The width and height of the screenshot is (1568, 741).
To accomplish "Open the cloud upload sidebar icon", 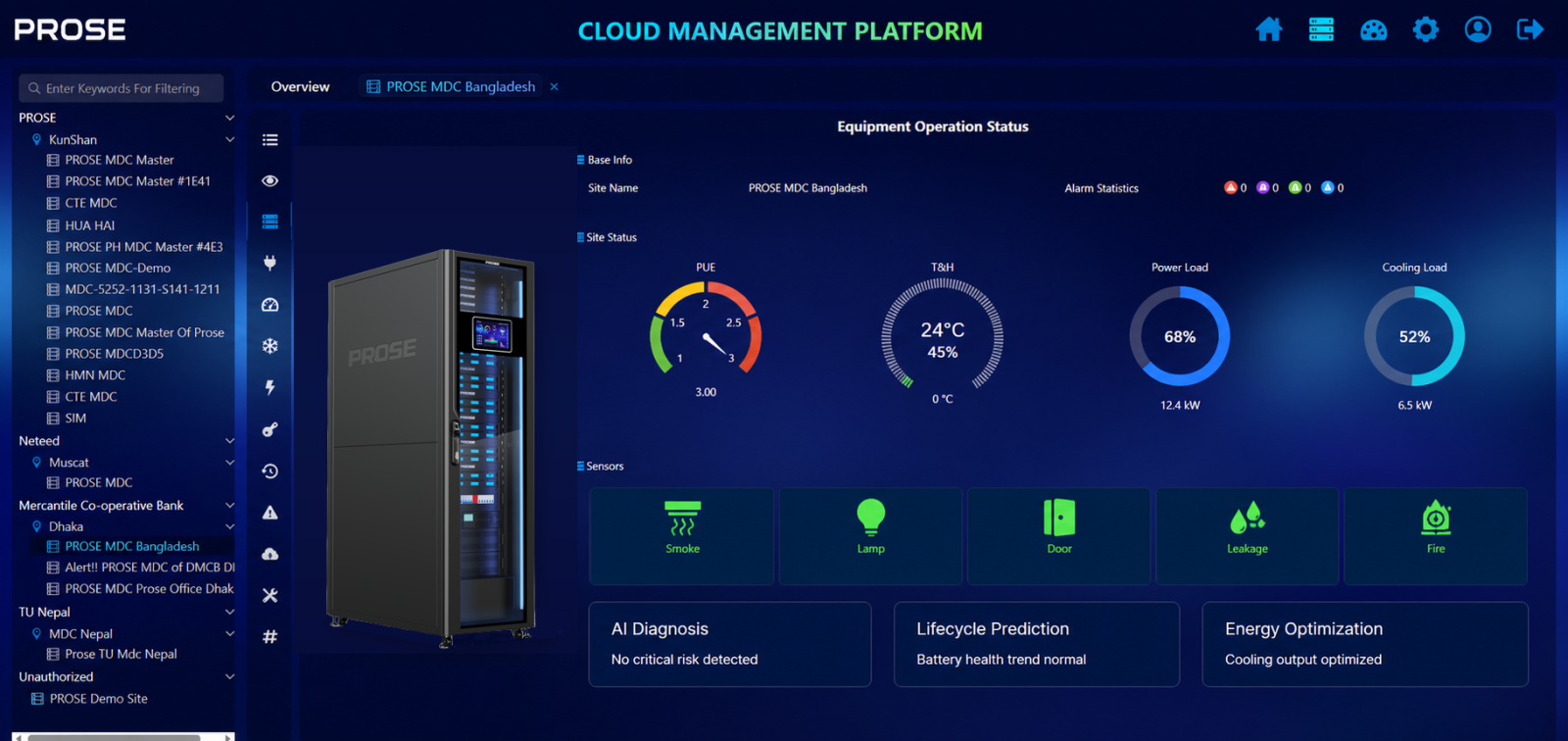I will pos(270,554).
